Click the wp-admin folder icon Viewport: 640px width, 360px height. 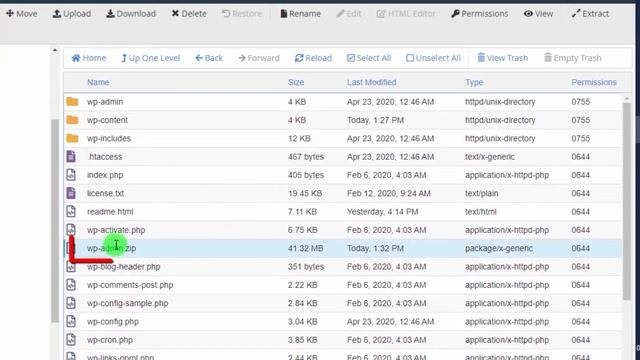pyautogui.click(x=72, y=101)
